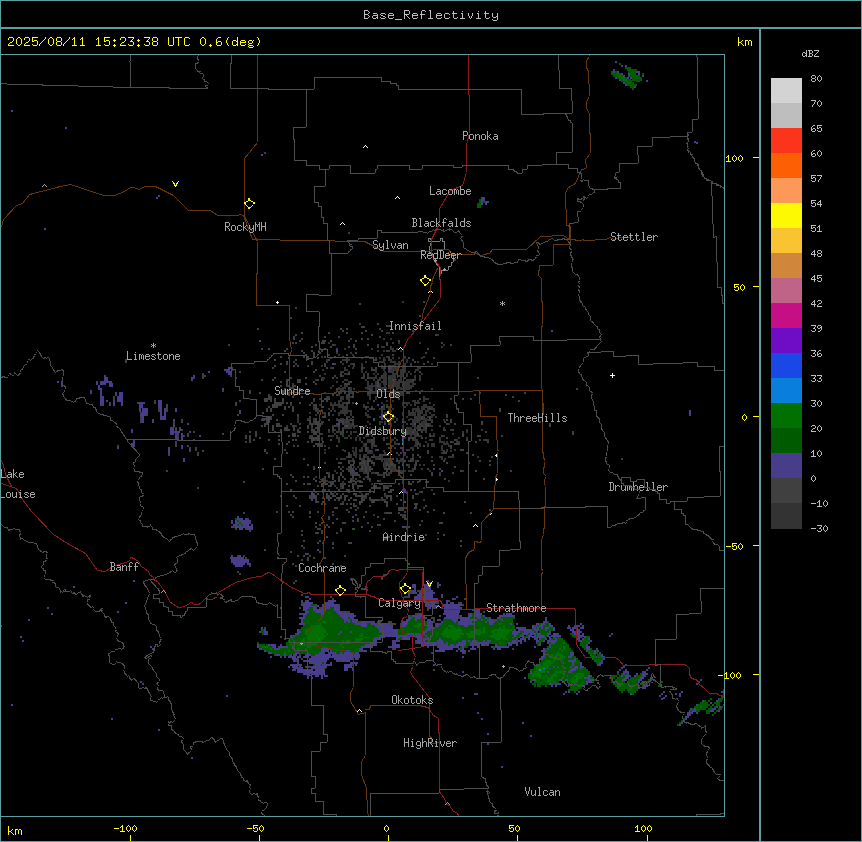The image size is (862, 842).
Task: Click the Blackfalds label
Action: pyautogui.click(x=441, y=223)
